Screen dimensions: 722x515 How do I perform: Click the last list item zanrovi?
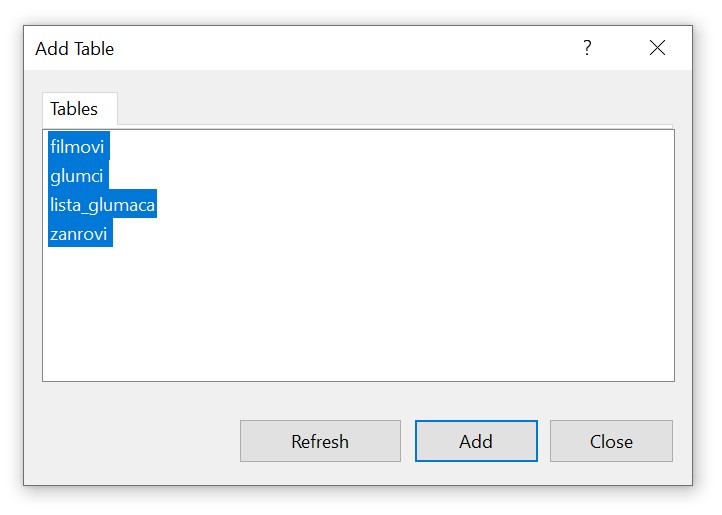pyautogui.click(x=80, y=234)
